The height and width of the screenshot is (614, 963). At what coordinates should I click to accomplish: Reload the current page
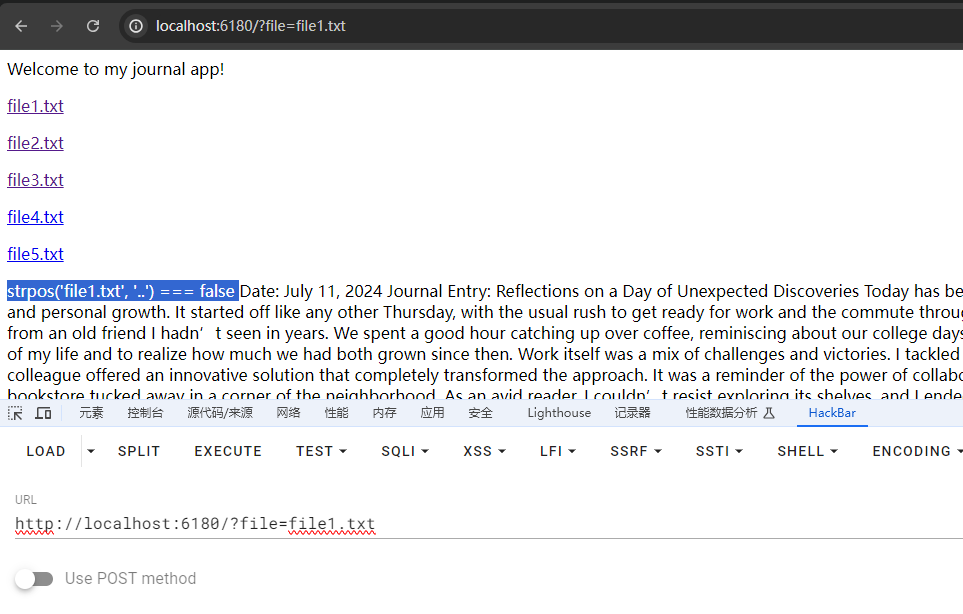pyautogui.click(x=93, y=26)
